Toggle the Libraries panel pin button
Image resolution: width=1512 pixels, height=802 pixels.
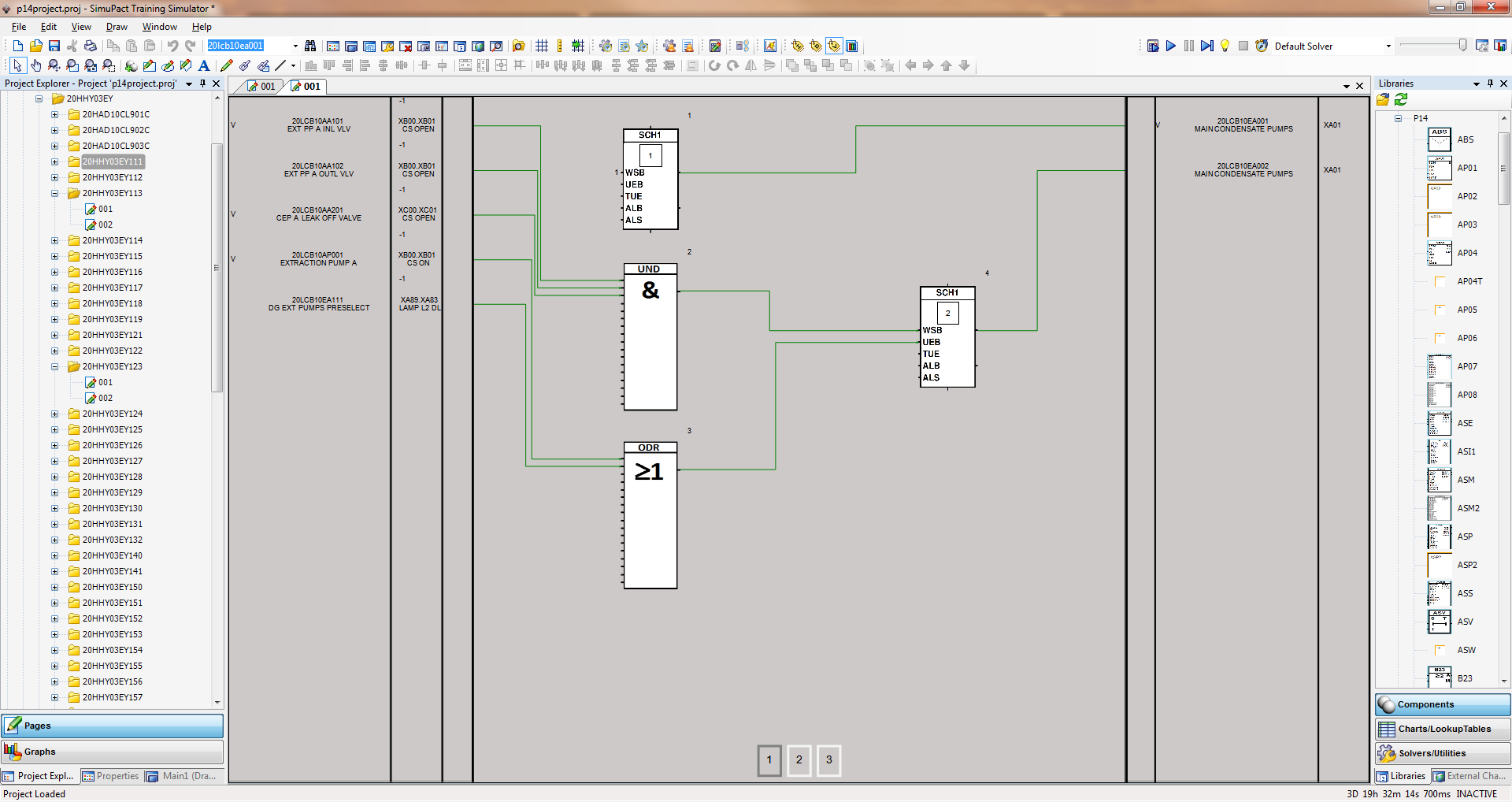[x=1490, y=84]
